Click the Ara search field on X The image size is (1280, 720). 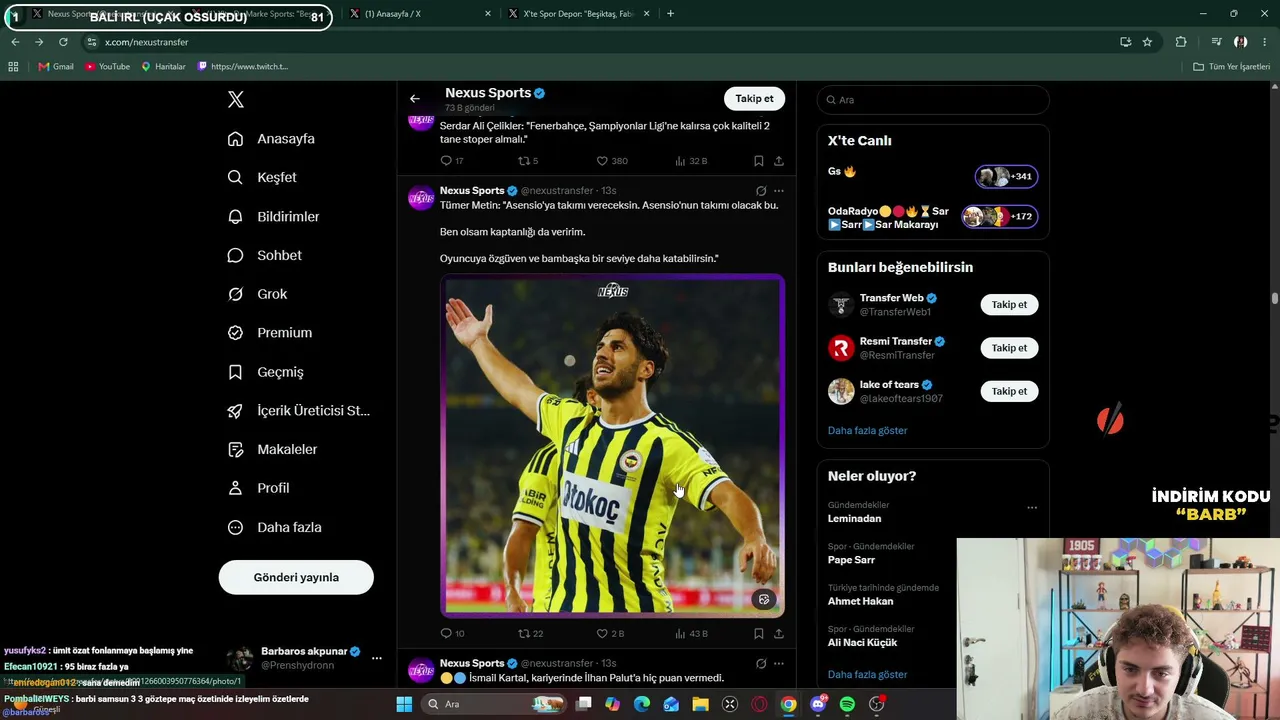[x=933, y=100]
